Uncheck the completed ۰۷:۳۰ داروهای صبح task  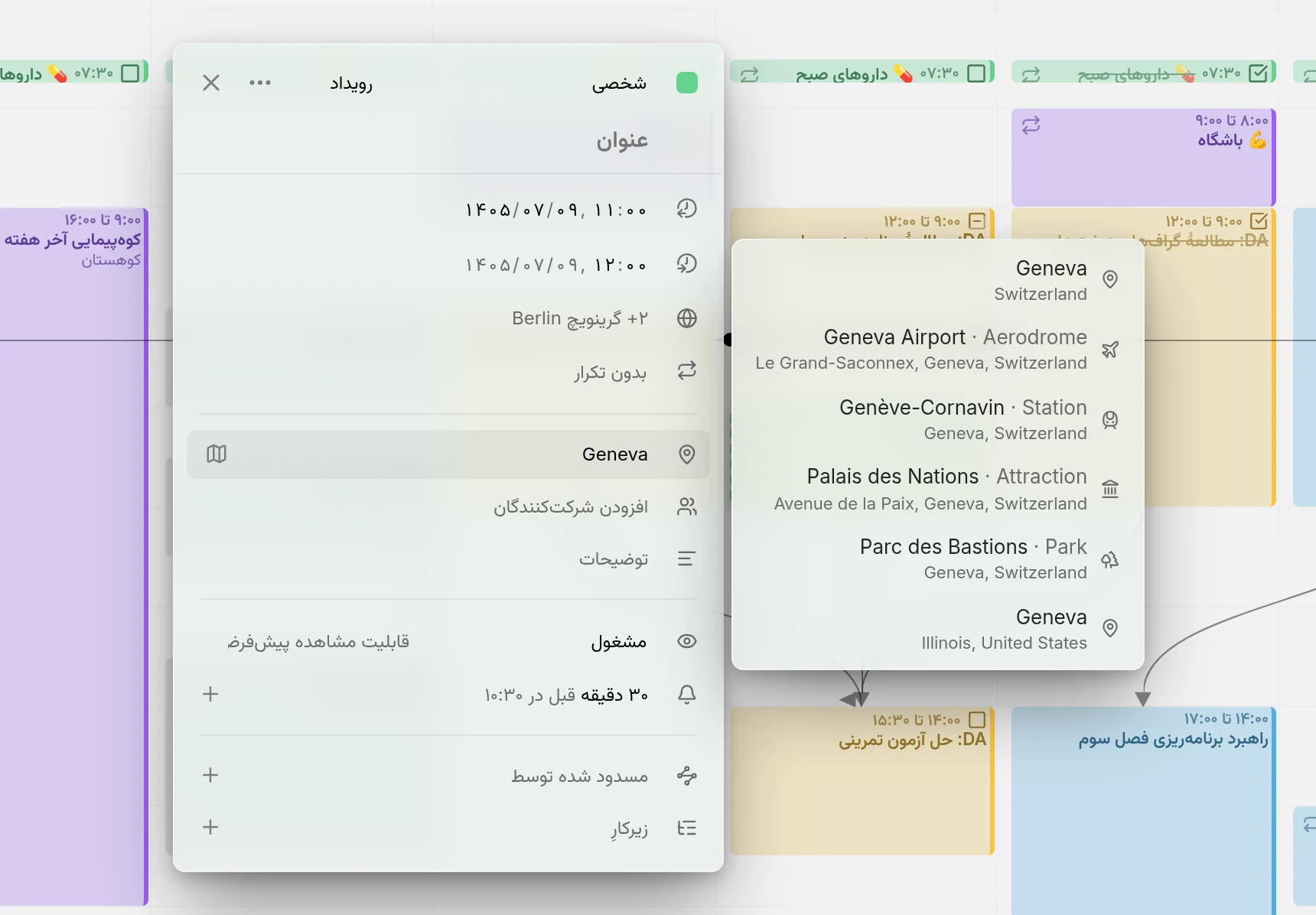1258,73
